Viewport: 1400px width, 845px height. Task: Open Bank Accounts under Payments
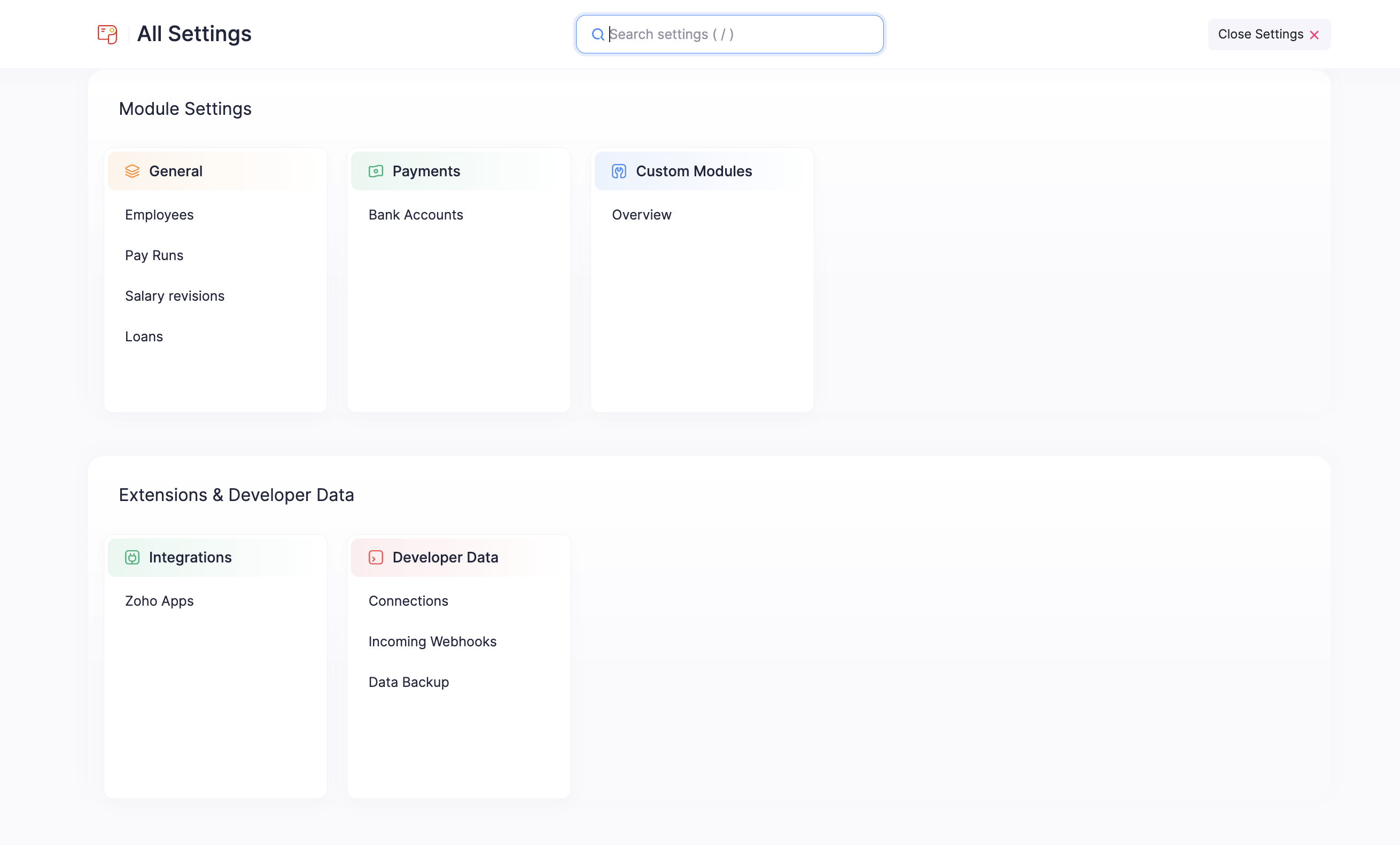[x=415, y=215]
